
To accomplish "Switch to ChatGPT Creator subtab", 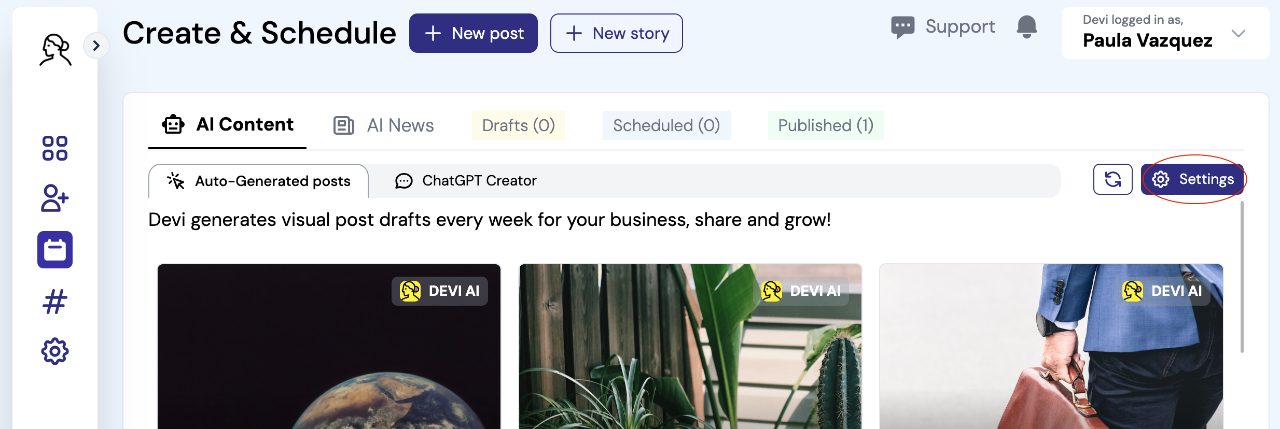I will click(x=466, y=181).
